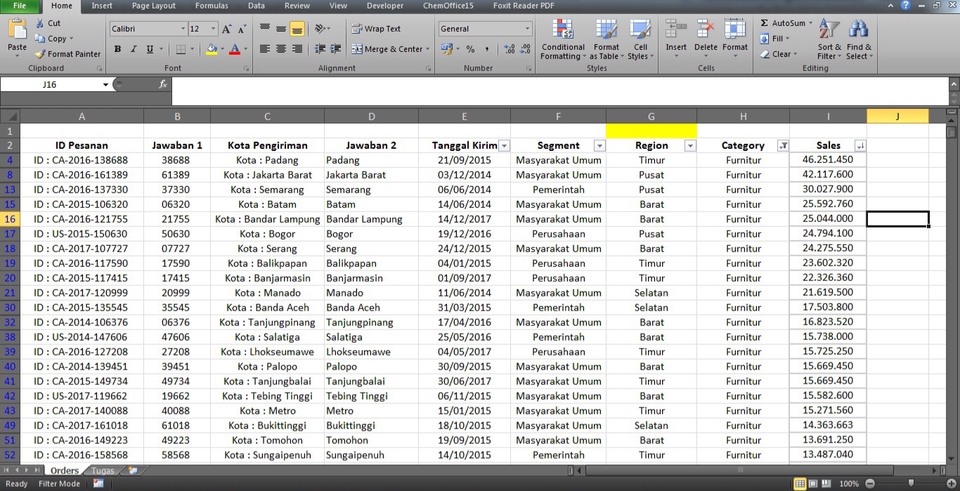Switch to the Tugas sheet tab
The height and width of the screenshot is (491, 960).
point(103,471)
